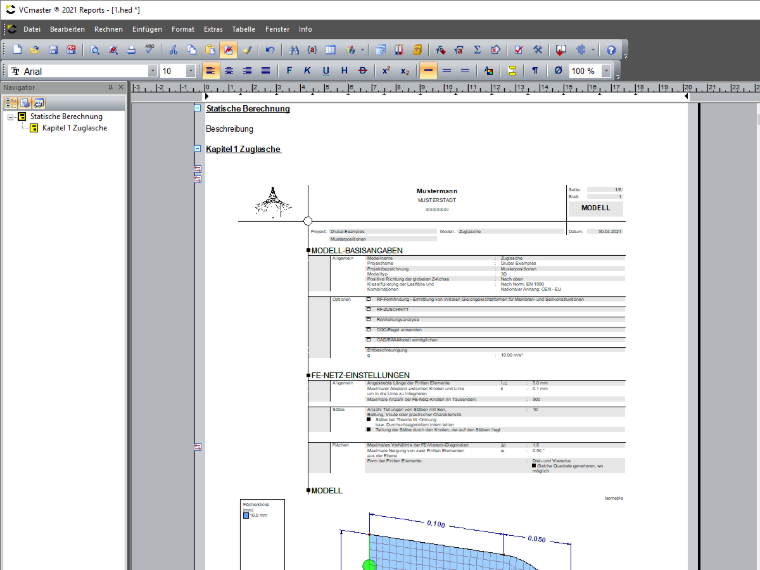Image resolution: width=760 pixels, height=570 pixels.
Task: Select Kapitel 1 Zuglasche in navigator
Action: 75,128
